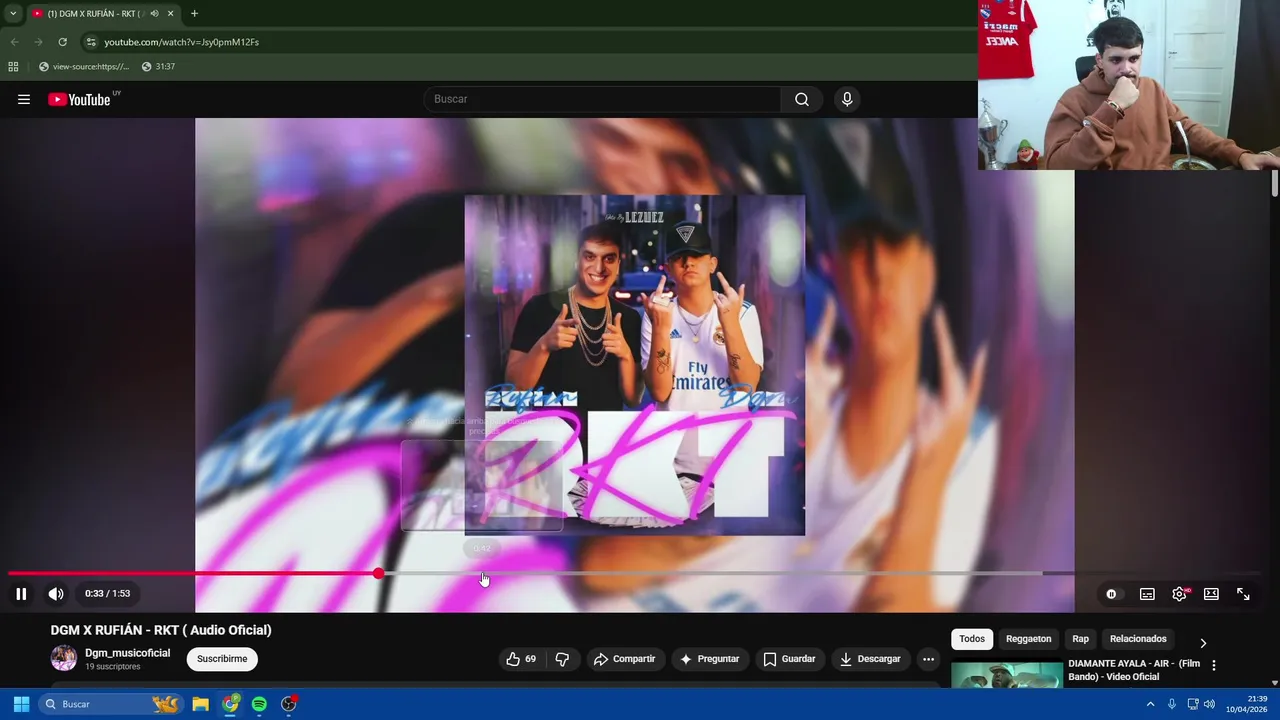Mute the tab via speaker icon
1280x720 pixels.
tap(154, 14)
